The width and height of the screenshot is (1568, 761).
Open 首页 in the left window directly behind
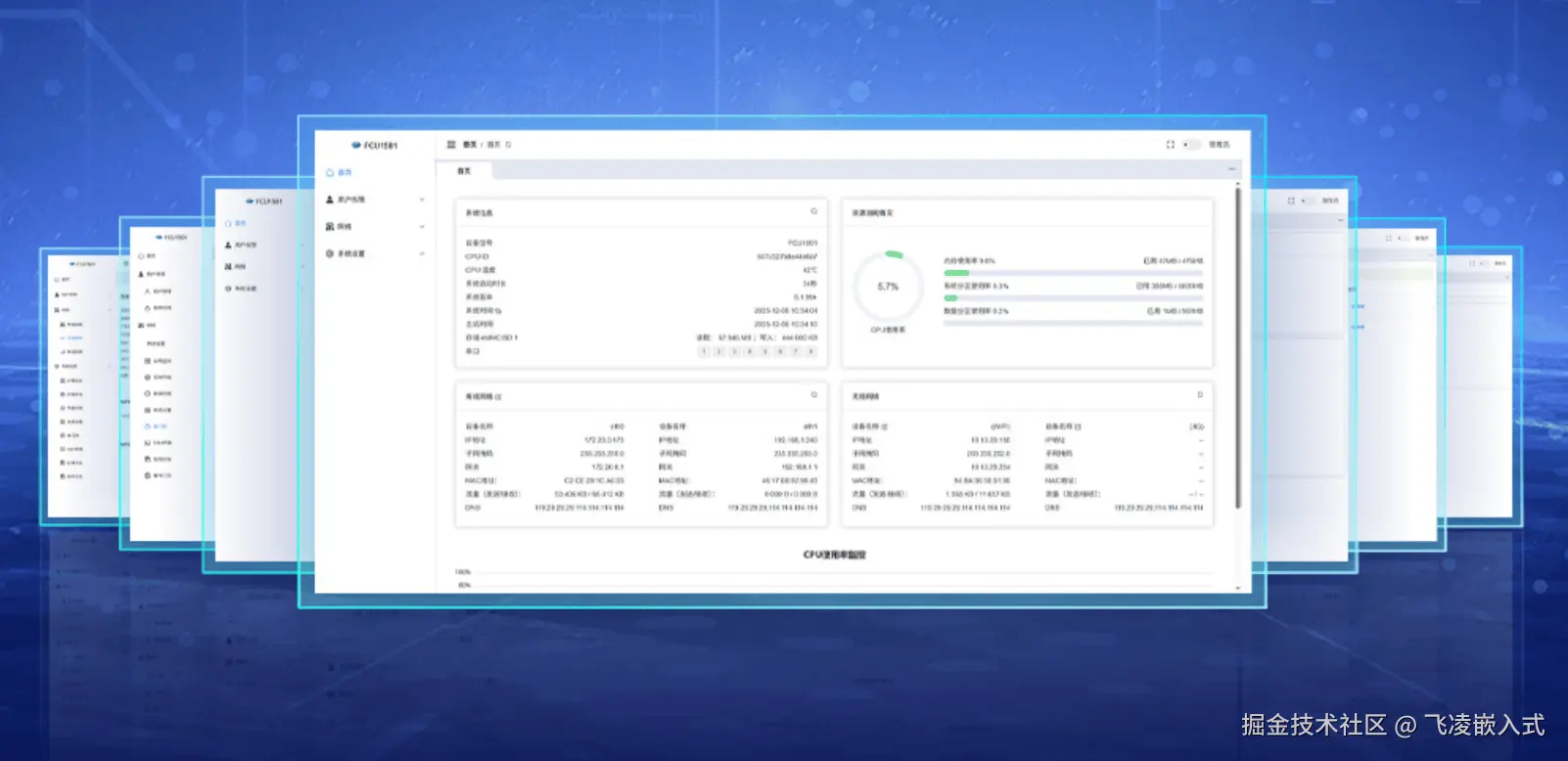point(236,224)
